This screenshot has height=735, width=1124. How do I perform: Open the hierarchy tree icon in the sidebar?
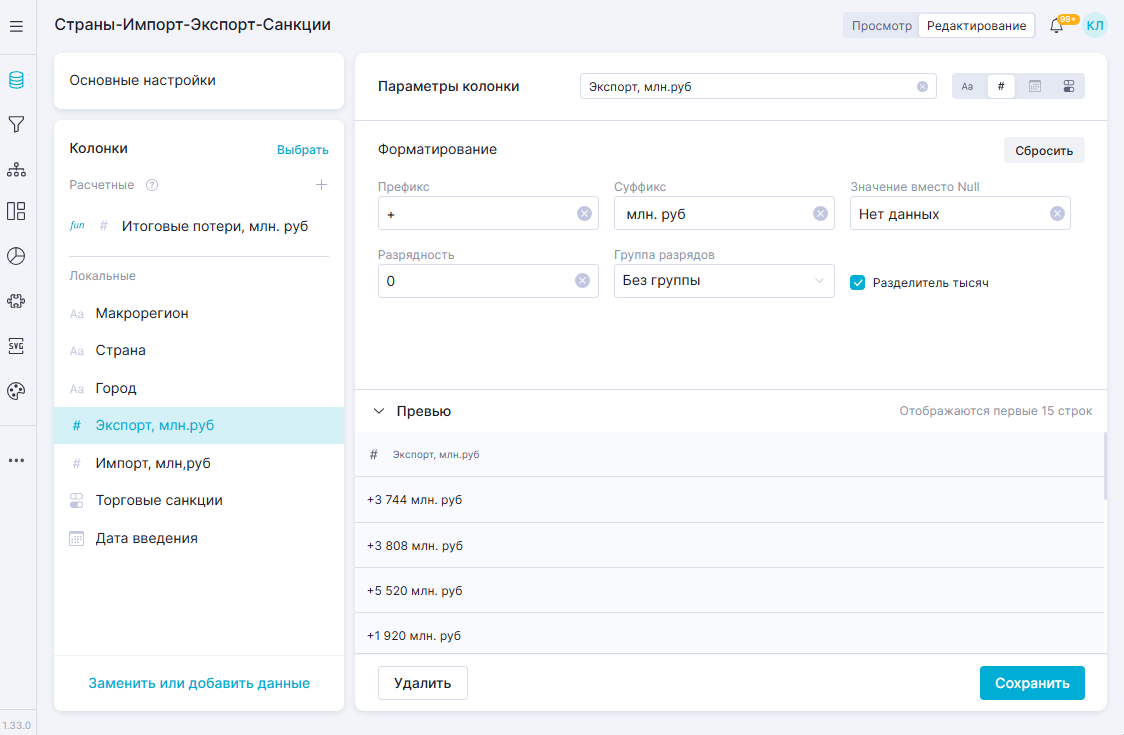[x=16, y=169]
